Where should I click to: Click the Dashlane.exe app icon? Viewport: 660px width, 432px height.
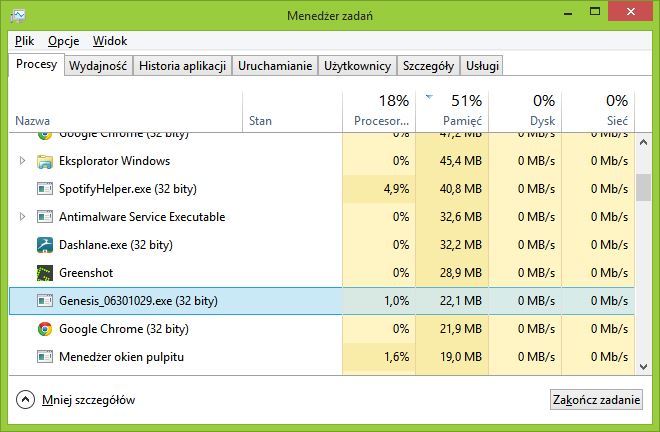[x=45, y=245]
